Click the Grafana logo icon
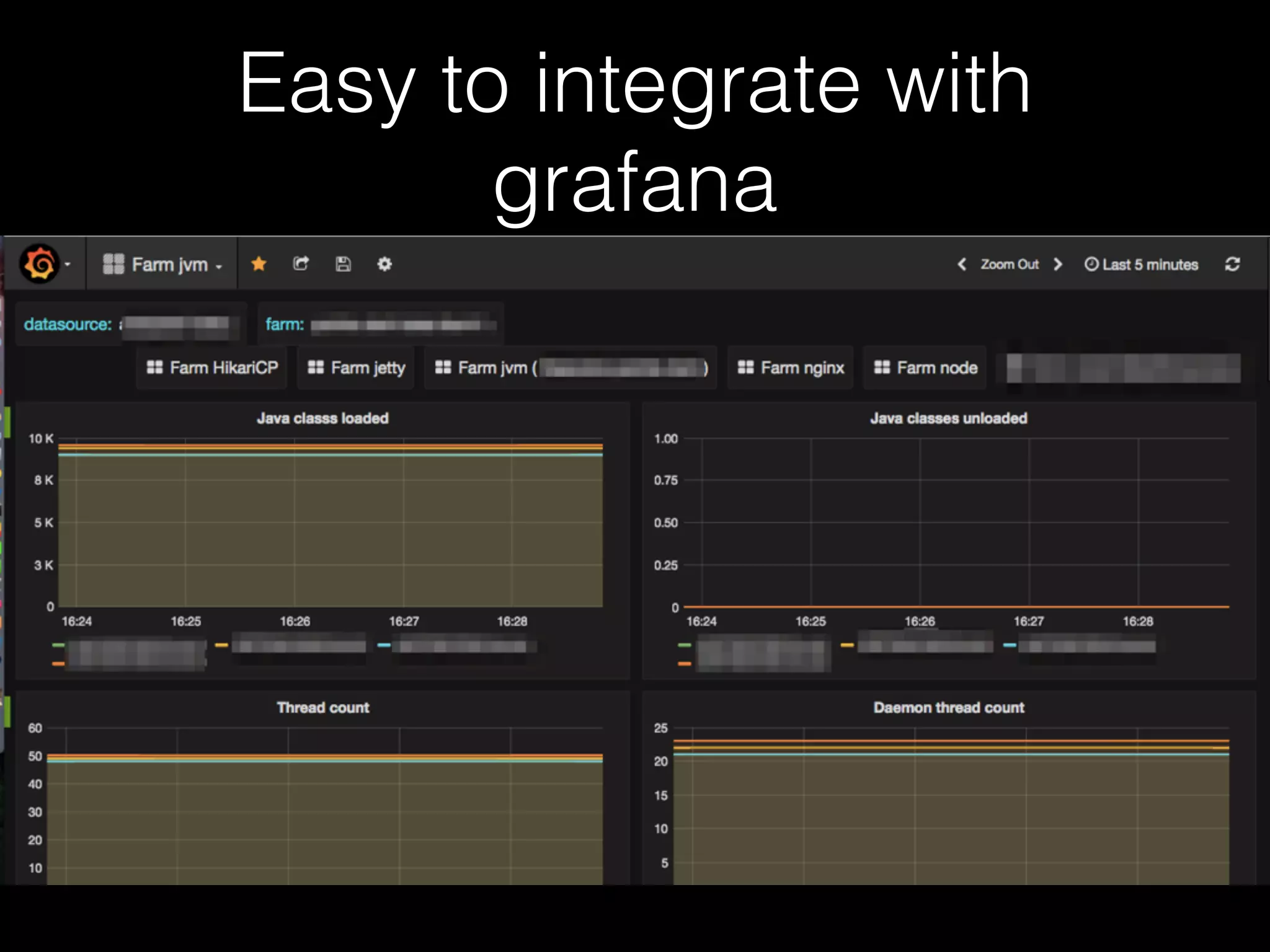1270x952 pixels. pos(40,264)
